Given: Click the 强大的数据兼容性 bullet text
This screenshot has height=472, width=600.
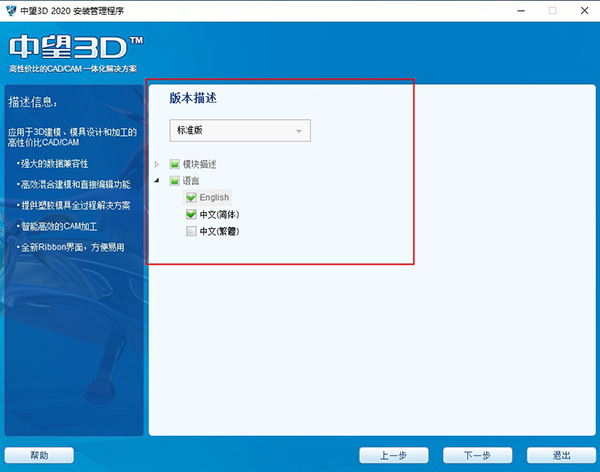Looking at the screenshot, I should [x=52, y=164].
